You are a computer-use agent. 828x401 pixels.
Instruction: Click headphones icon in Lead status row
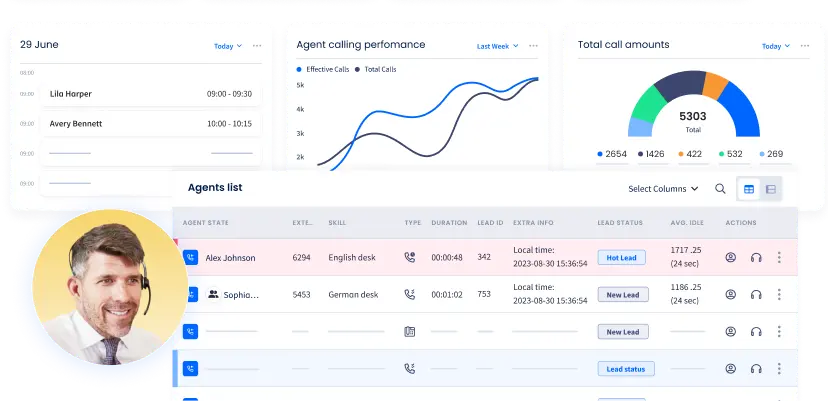756,368
